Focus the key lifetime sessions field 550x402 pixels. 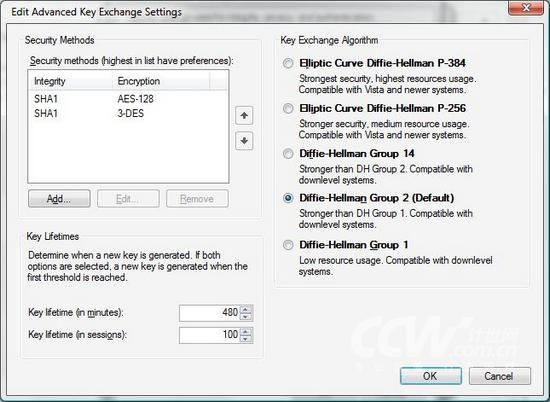coord(210,335)
